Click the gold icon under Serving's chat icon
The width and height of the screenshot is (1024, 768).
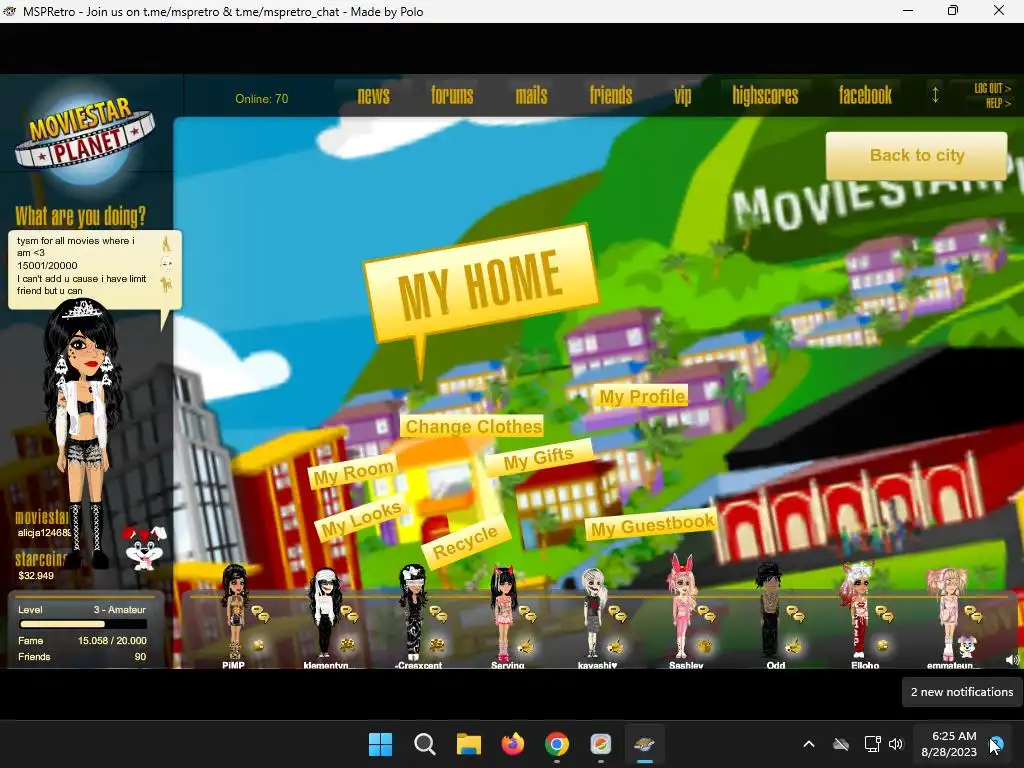526,646
